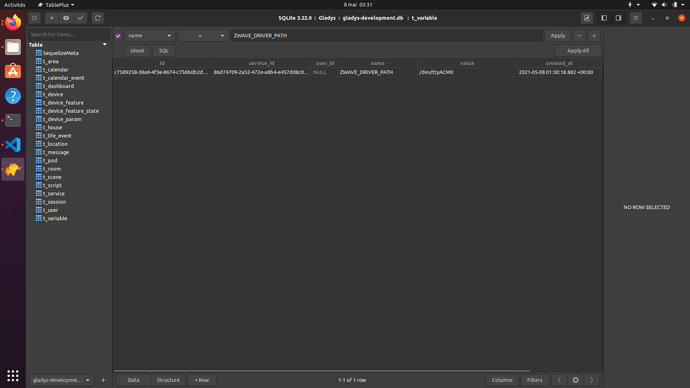Viewport: 690px width, 388px height.
Task: Switch to the Data tab
Action: (133, 380)
